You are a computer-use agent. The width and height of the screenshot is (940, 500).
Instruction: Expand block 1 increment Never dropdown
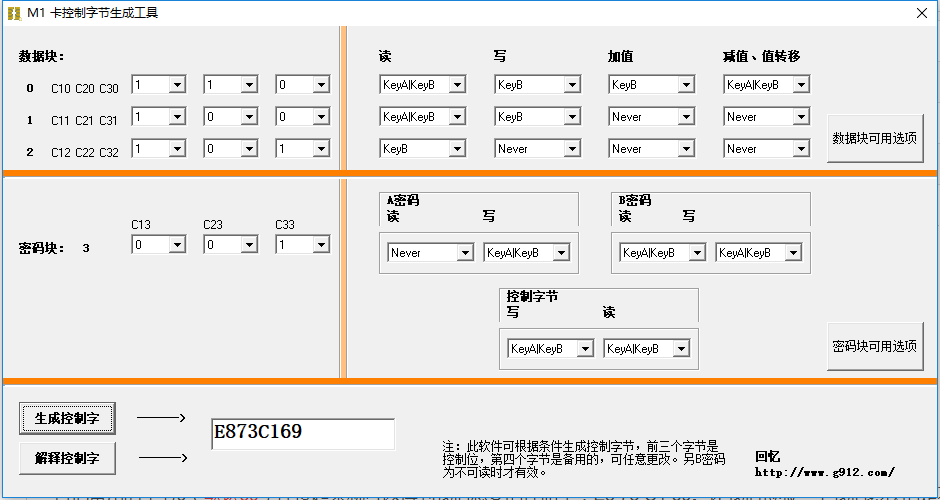tap(686, 116)
